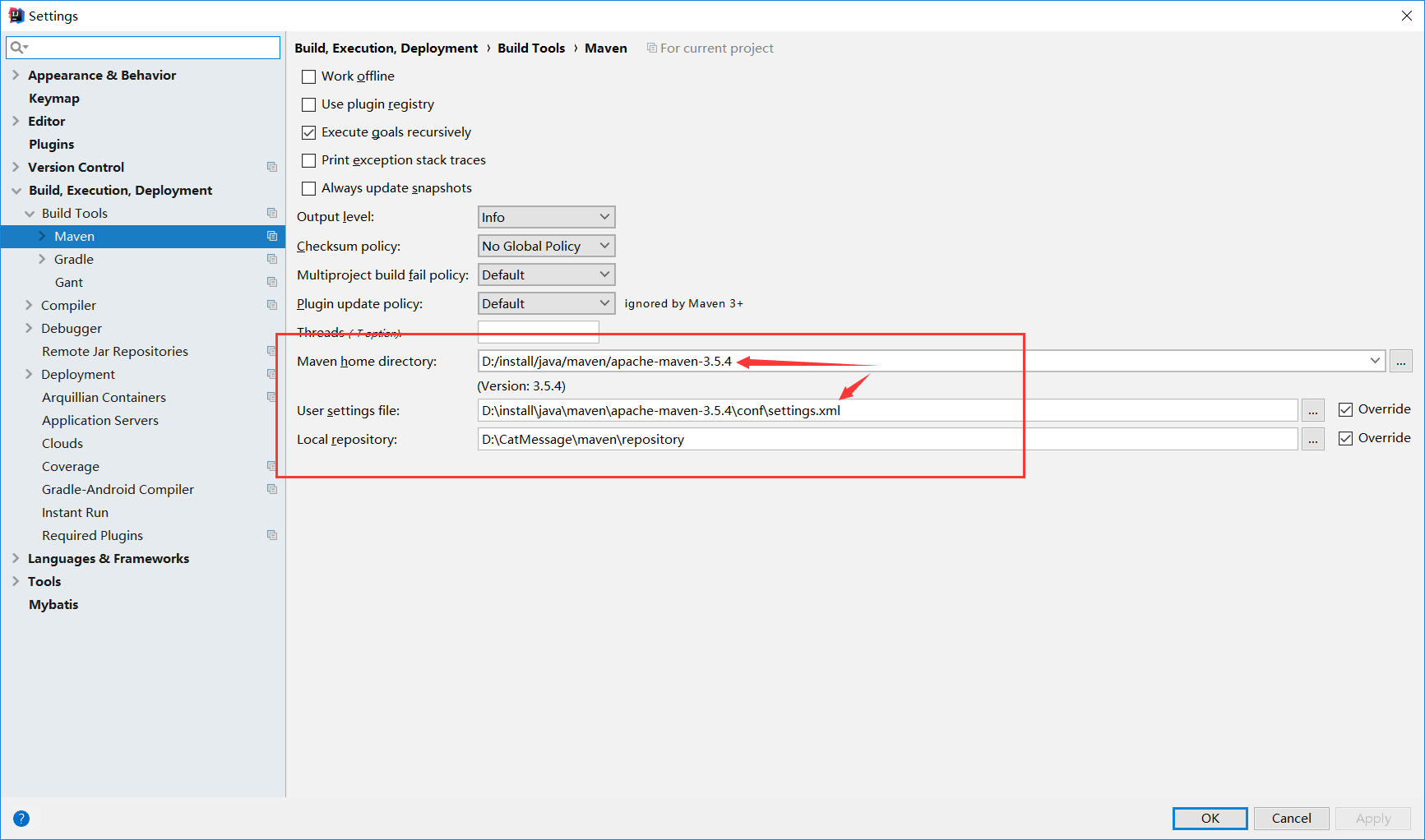Expand the Editor tree node
This screenshot has height=840, width=1425.
tap(16, 121)
